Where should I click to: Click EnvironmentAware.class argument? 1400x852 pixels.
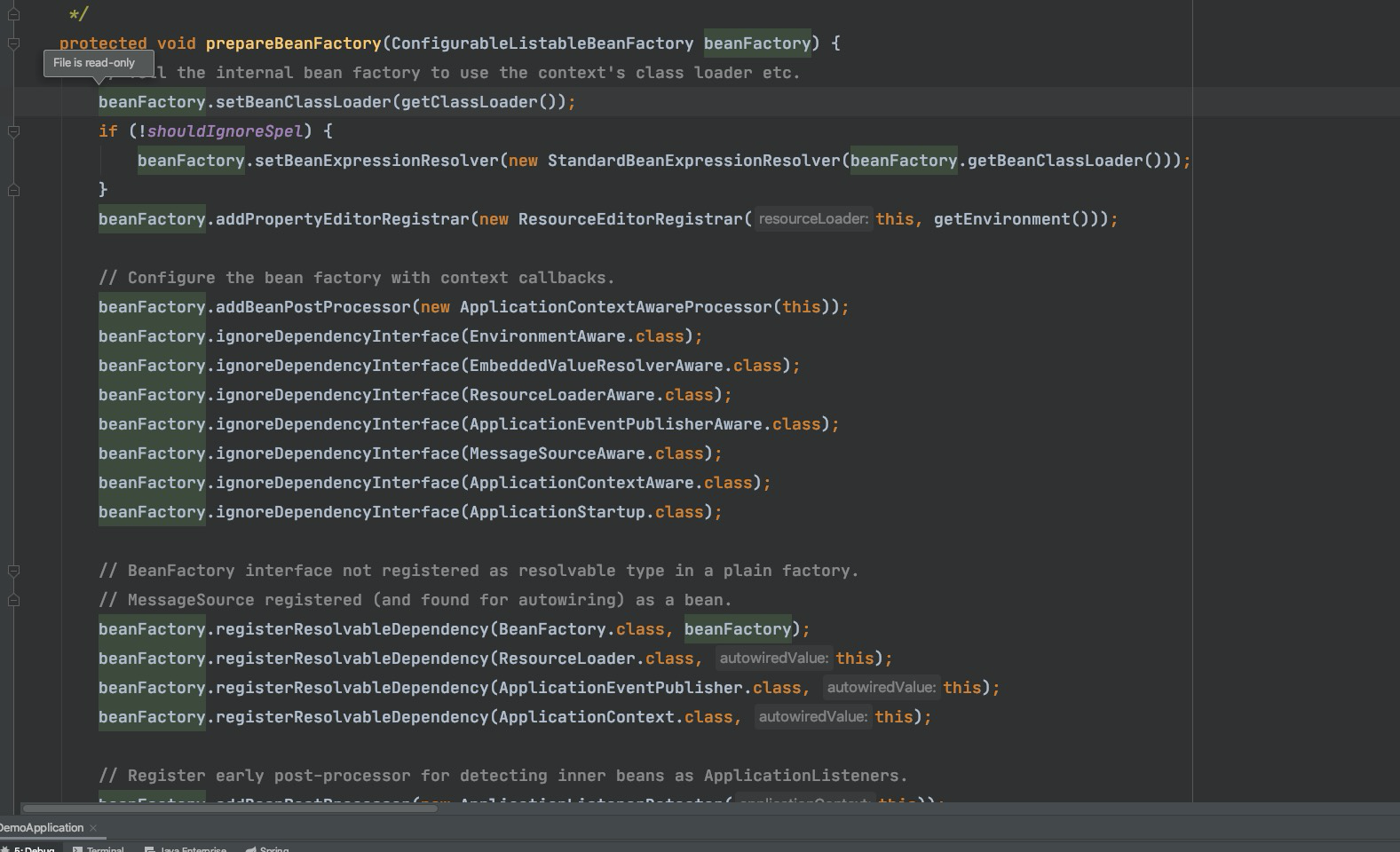coord(577,336)
